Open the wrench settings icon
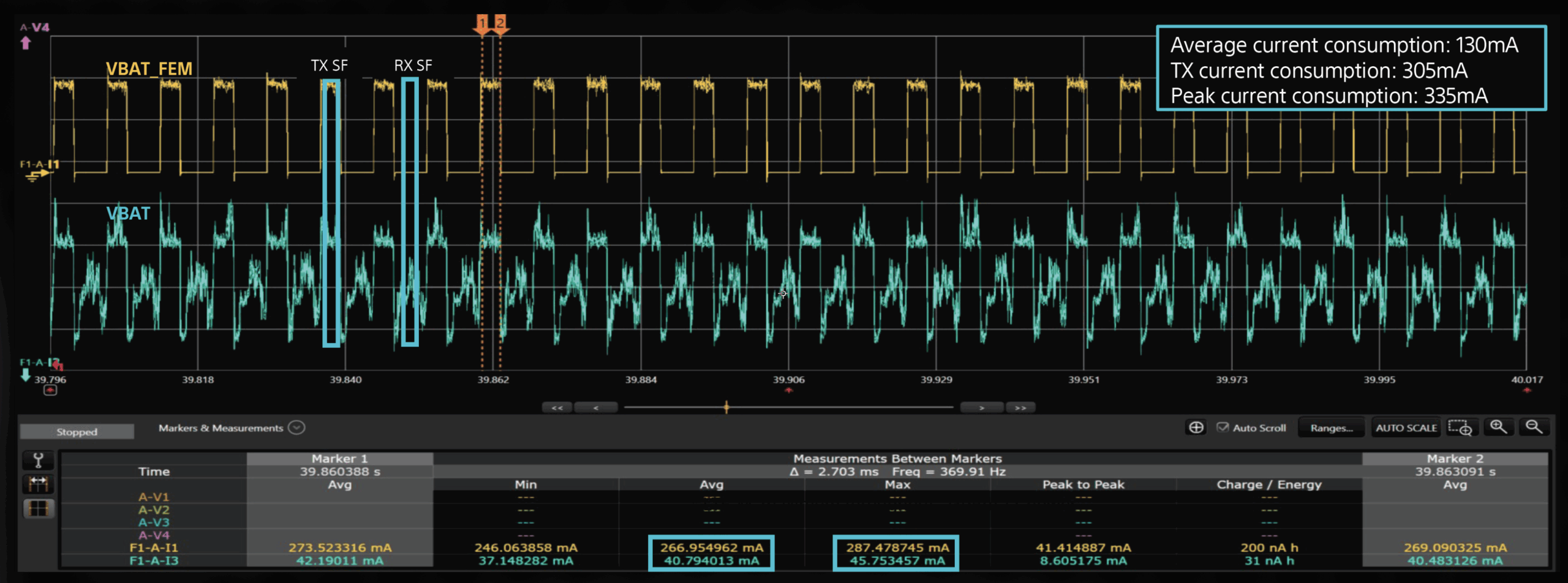The height and width of the screenshot is (583, 1568). point(38,460)
